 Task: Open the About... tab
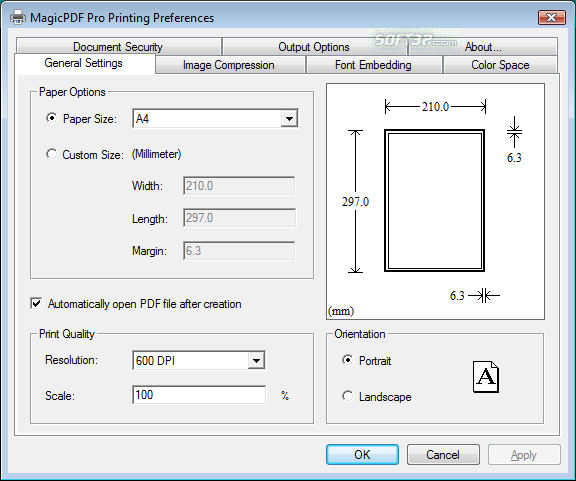[483, 47]
